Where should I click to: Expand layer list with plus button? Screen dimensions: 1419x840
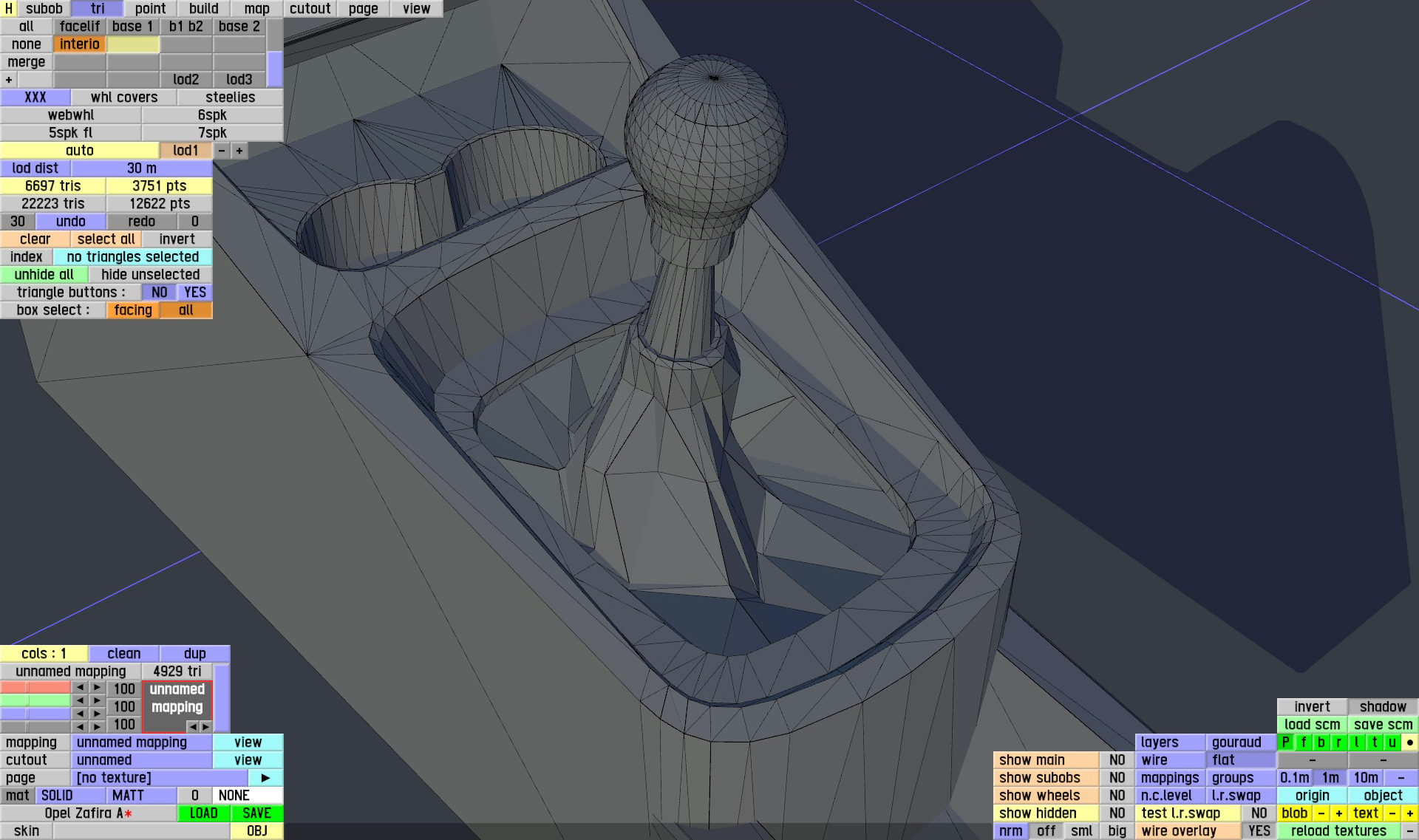point(9,80)
